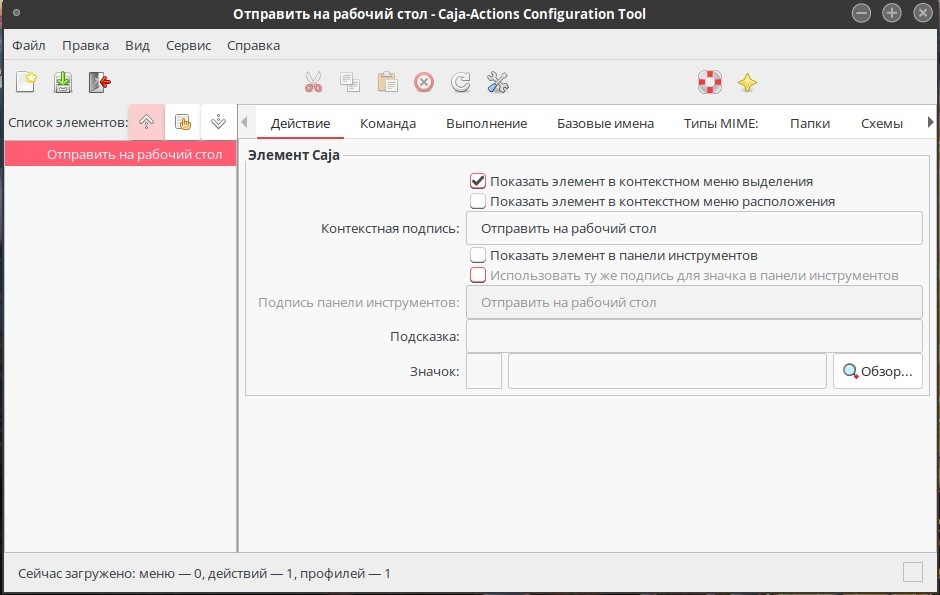Open Help via lifebuoy icon
940x595 pixels.
[710, 82]
